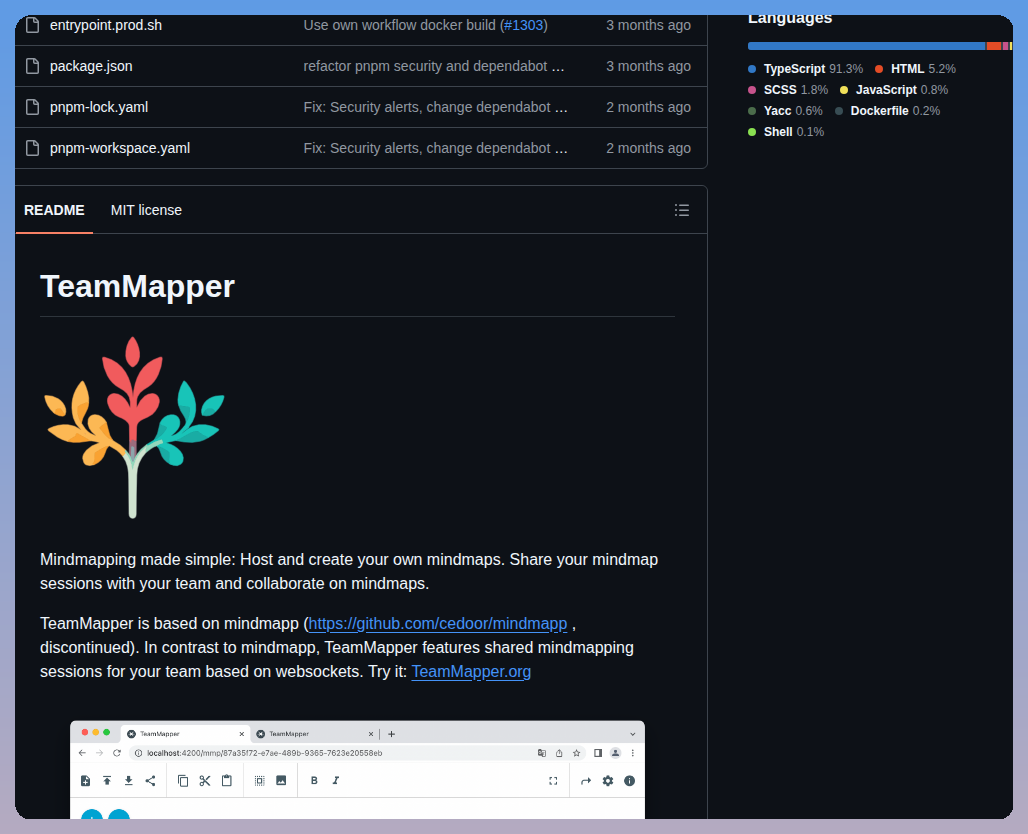The width and height of the screenshot is (1028, 834).
Task: Click the italic I icon in screenshot
Action: 336,780
